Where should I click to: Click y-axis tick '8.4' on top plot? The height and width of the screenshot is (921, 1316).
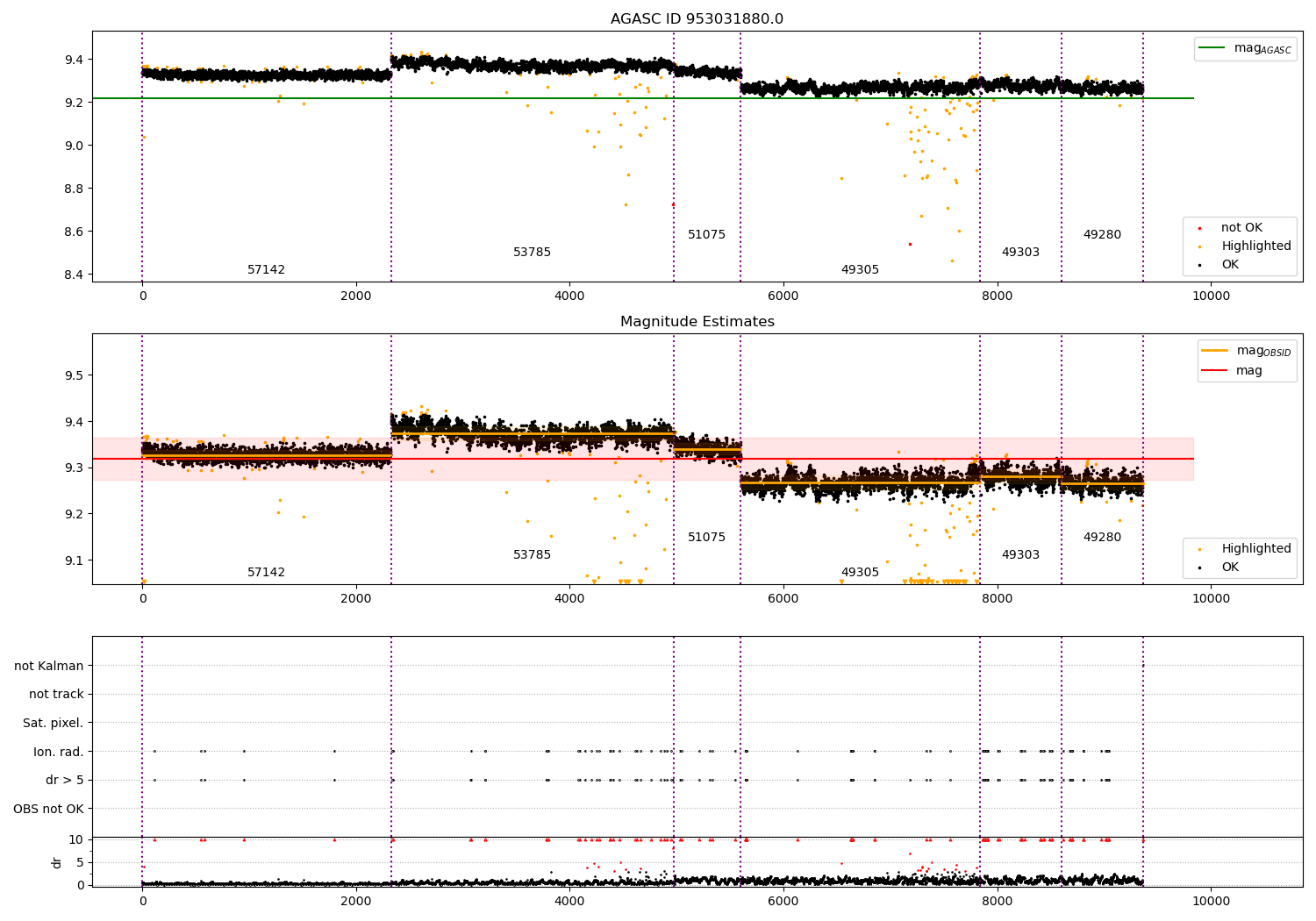coord(74,275)
